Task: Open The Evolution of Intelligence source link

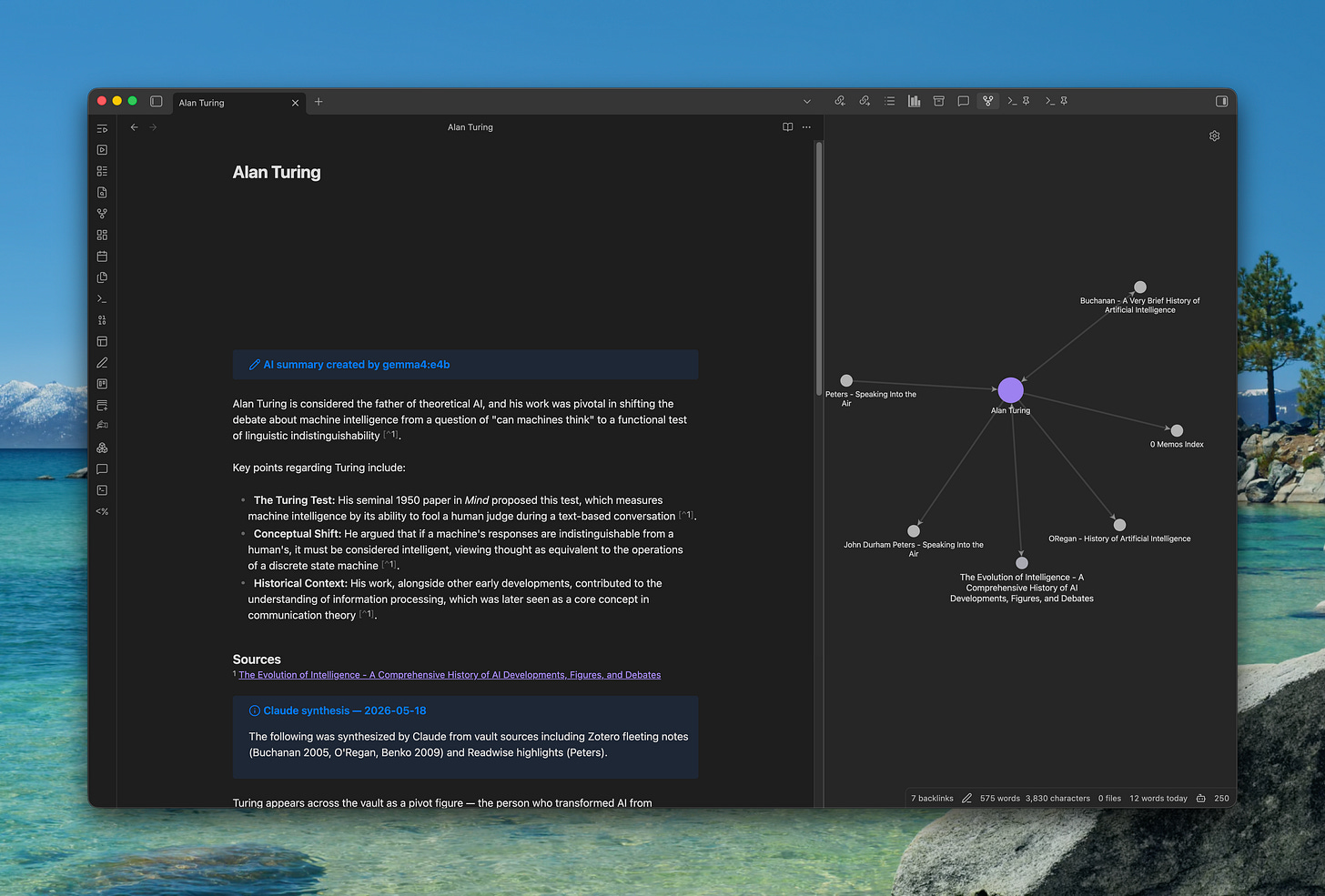Action: click(x=450, y=675)
